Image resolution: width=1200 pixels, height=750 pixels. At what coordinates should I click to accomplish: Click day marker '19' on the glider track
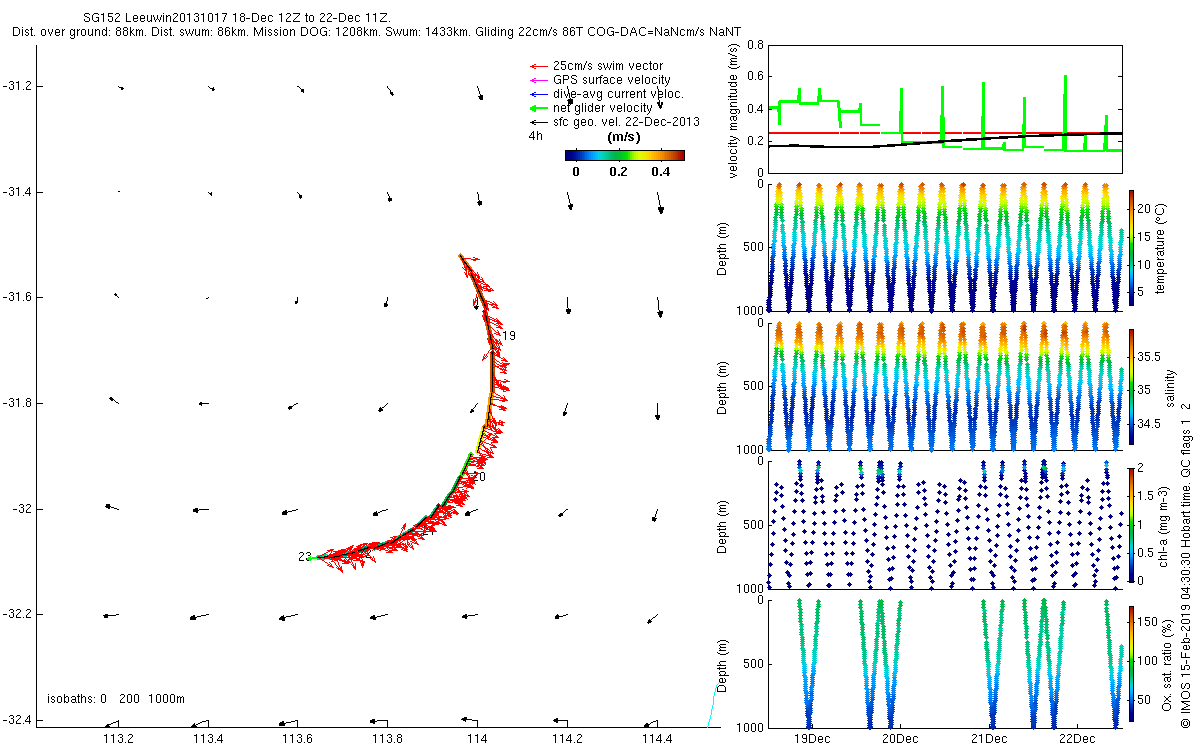pyautogui.click(x=509, y=335)
